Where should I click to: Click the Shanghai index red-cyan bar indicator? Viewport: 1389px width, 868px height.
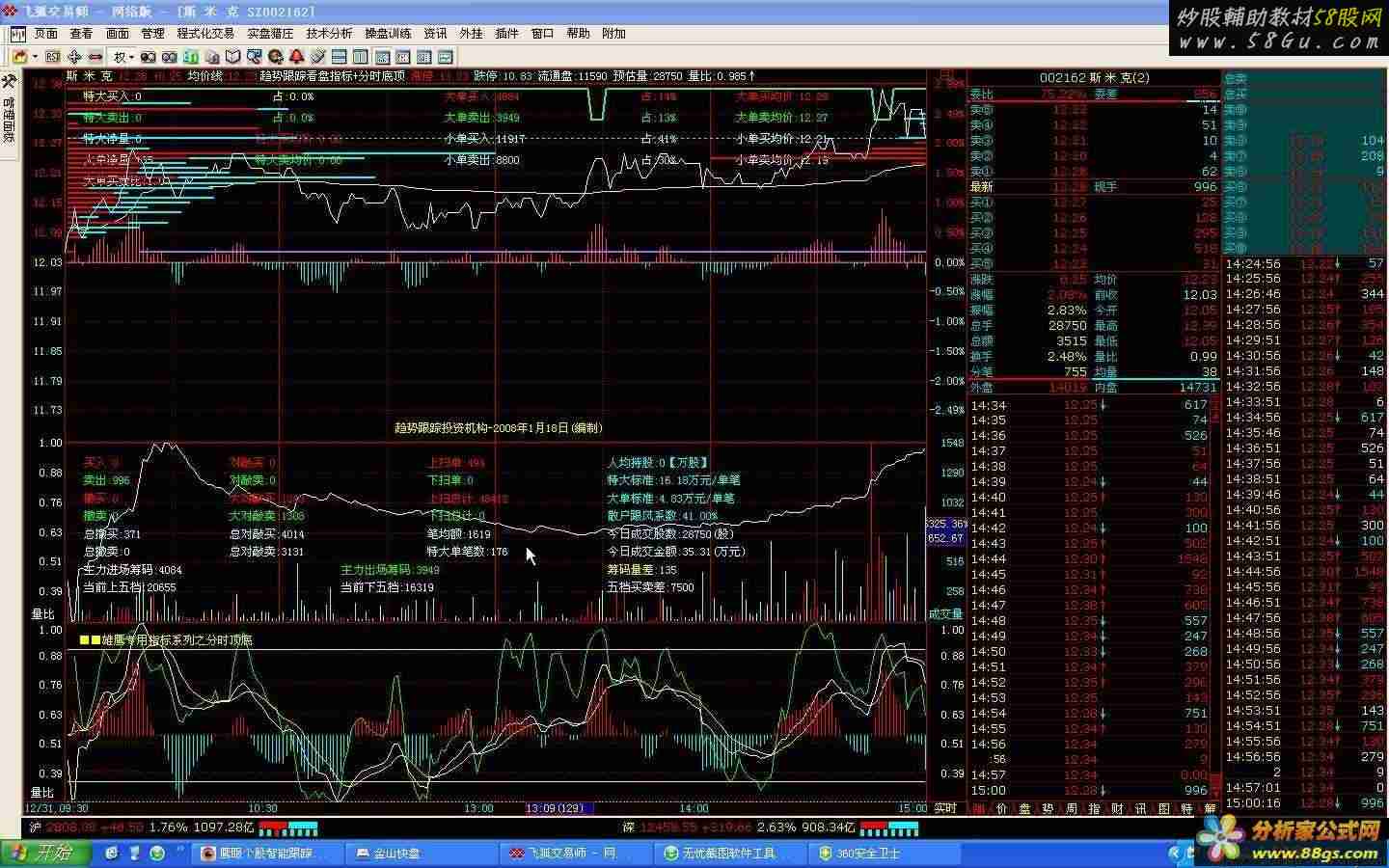(x=287, y=828)
